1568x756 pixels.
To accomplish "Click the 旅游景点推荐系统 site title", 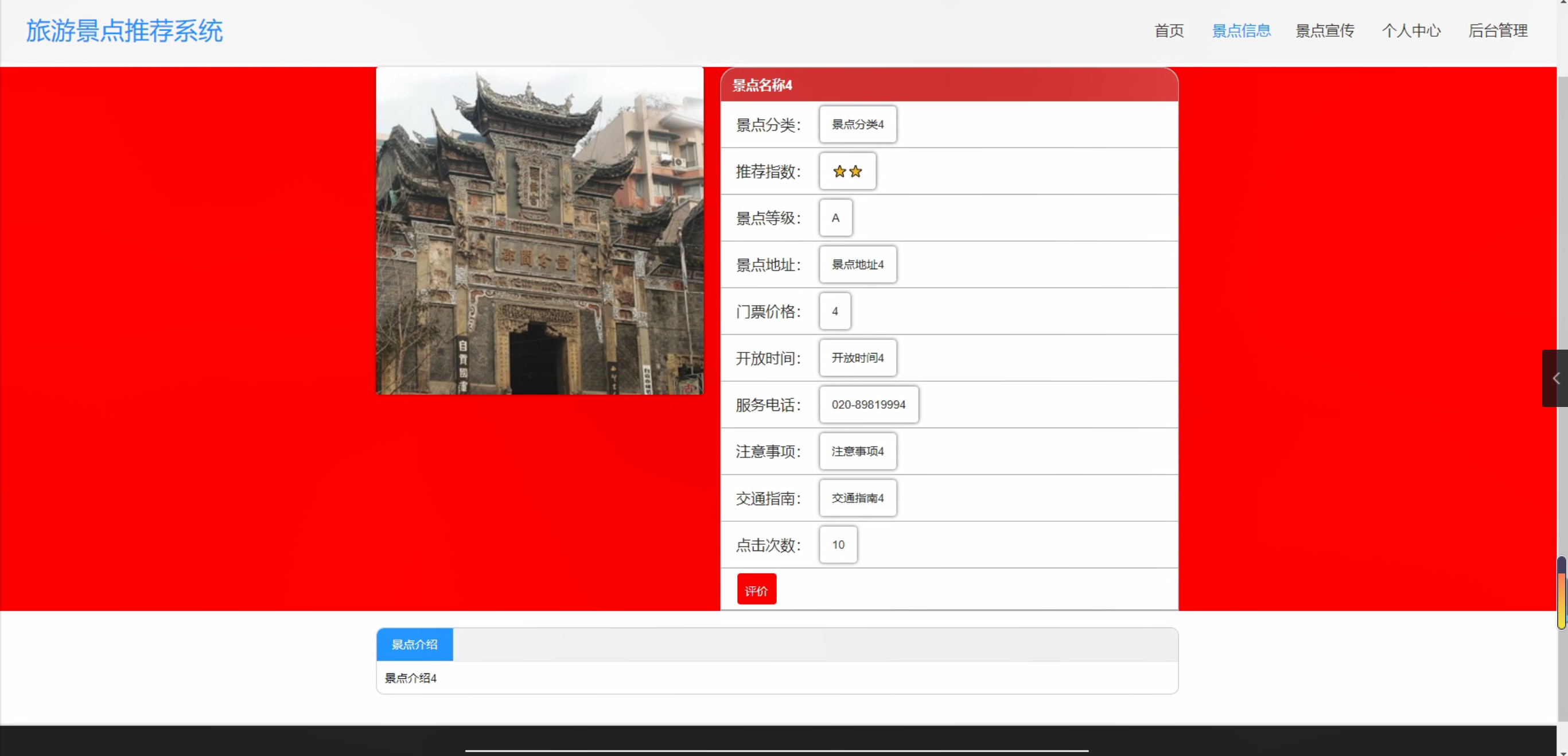I will point(124,30).
